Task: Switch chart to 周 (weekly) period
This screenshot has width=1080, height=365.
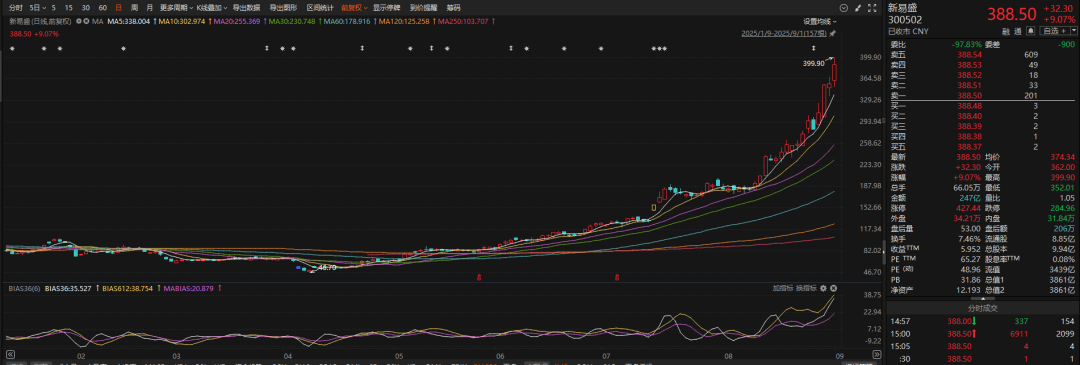Action: coord(134,8)
